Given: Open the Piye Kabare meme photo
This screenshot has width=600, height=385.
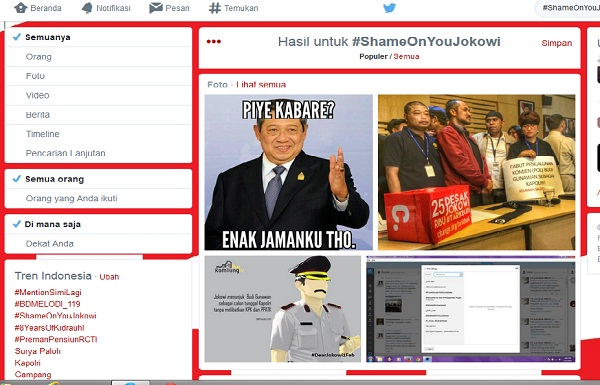Looking at the screenshot, I should [289, 172].
